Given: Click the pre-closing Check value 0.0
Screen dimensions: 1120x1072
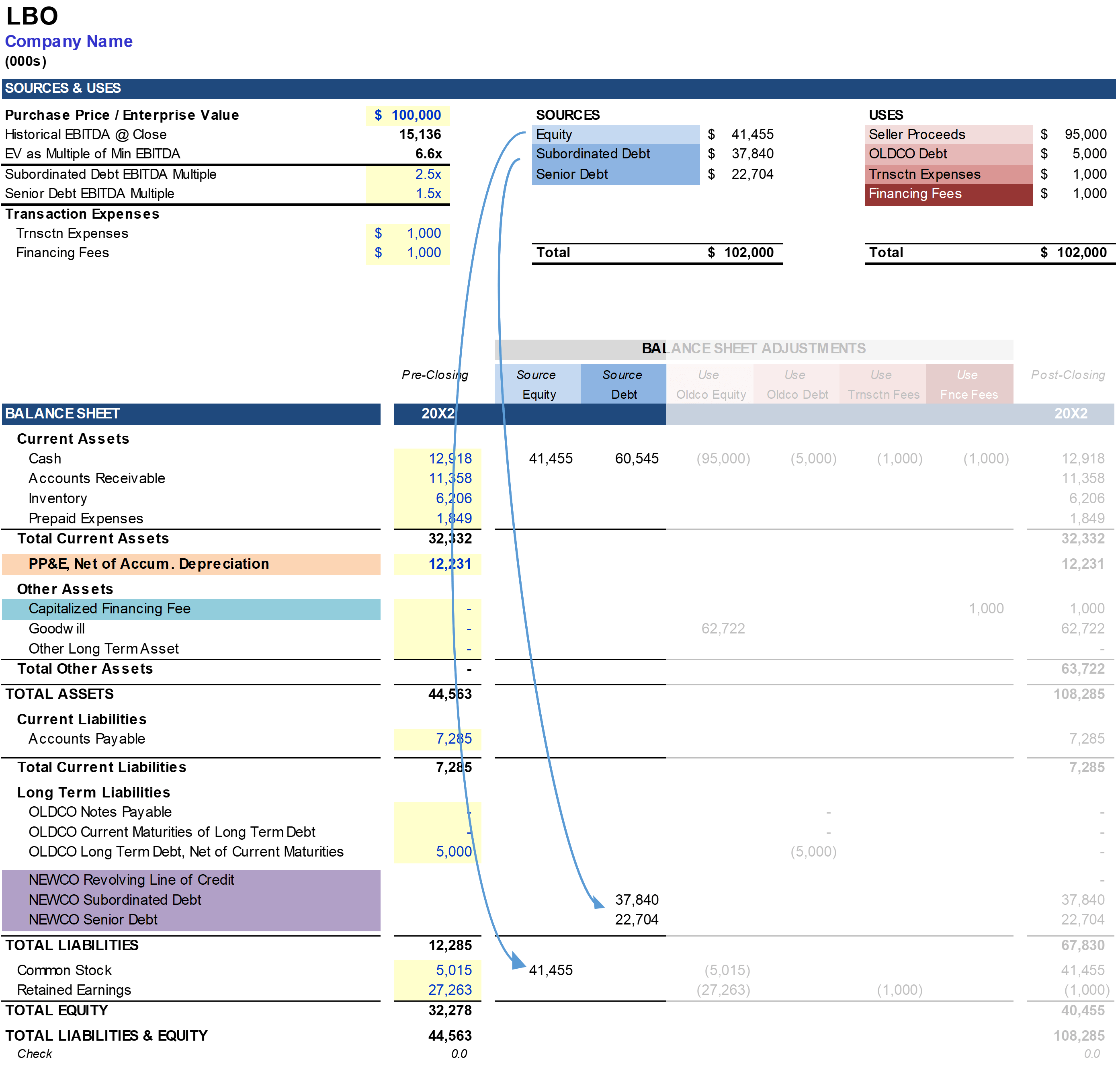Looking at the screenshot, I should click(459, 1054).
